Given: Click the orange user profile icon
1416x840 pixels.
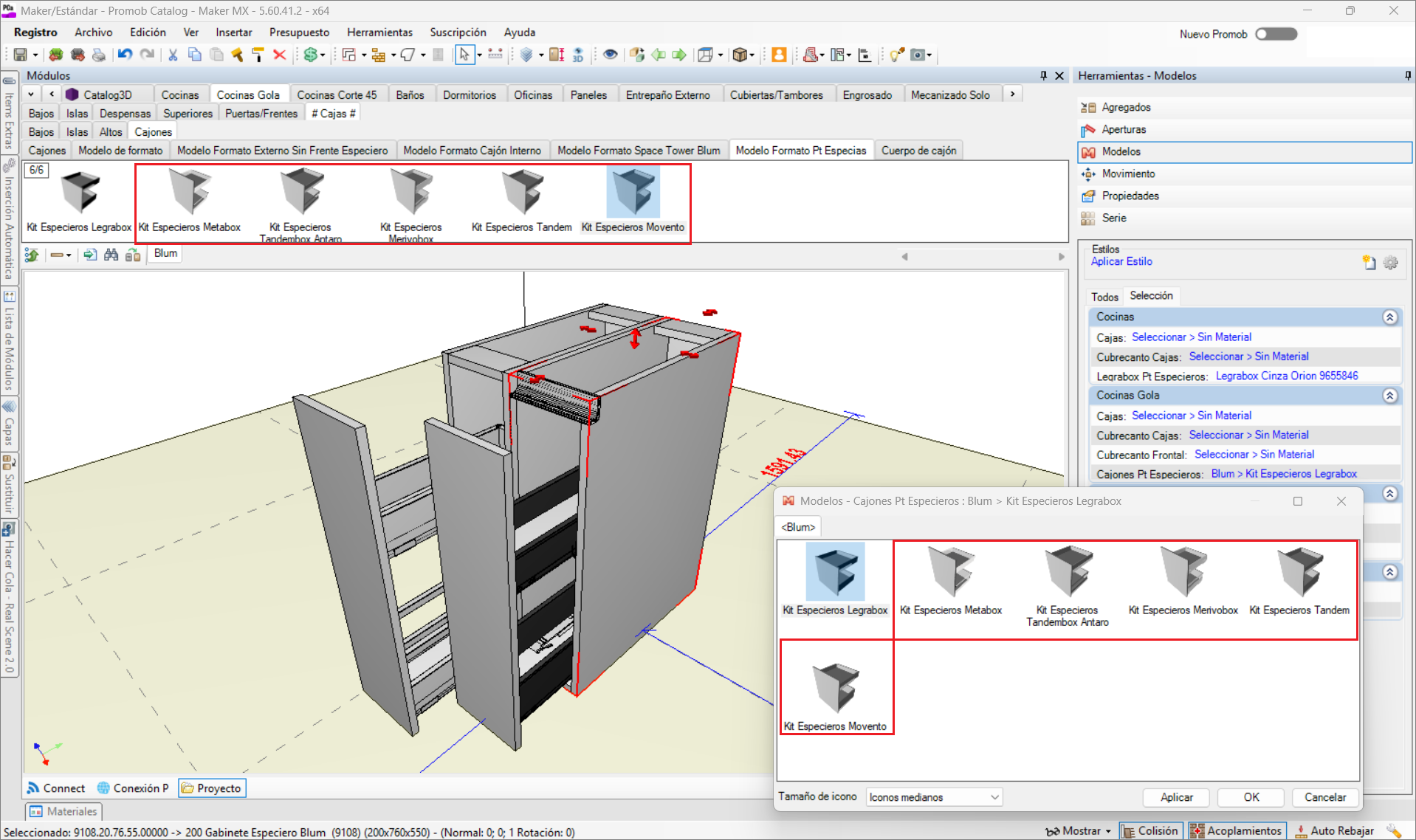Looking at the screenshot, I should [x=778, y=55].
